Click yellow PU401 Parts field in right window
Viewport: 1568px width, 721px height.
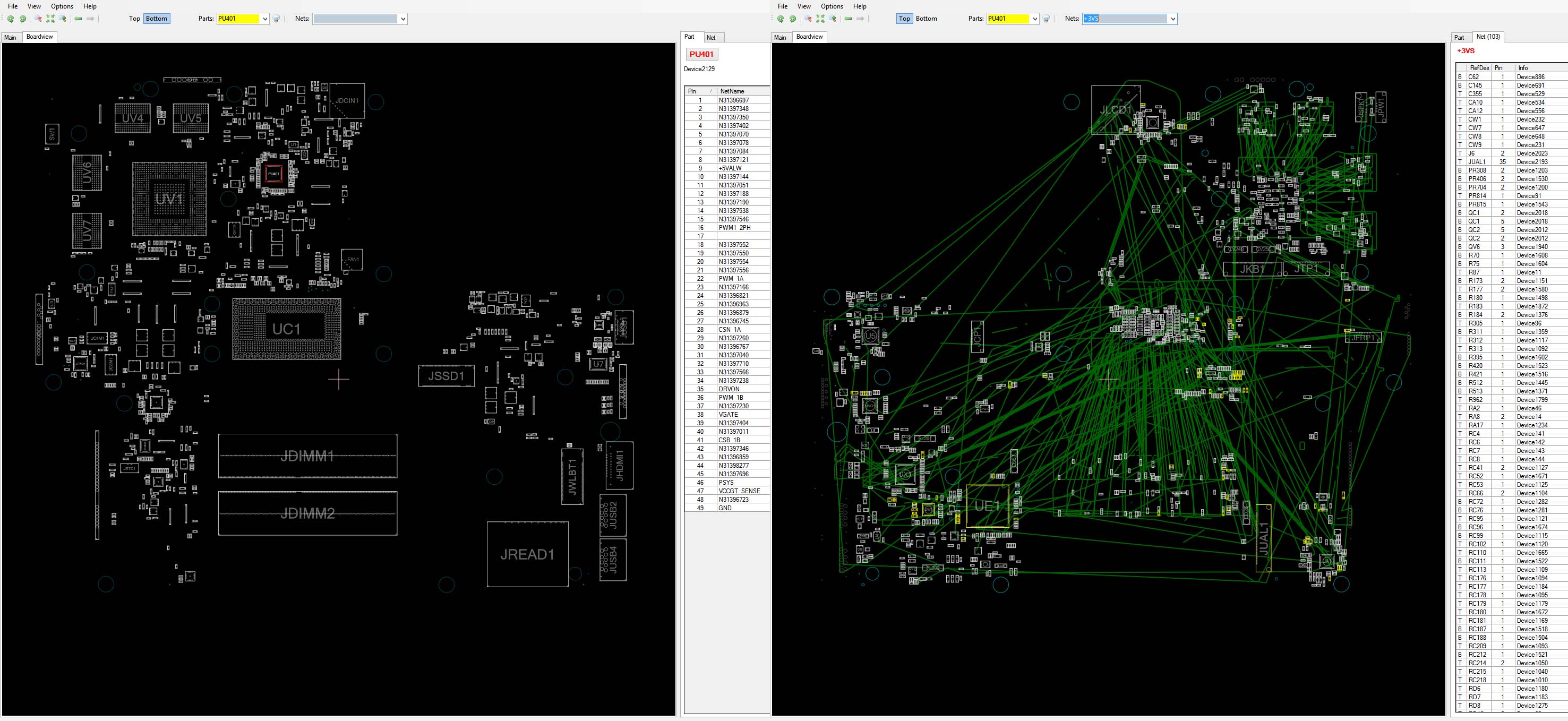(1007, 19)
